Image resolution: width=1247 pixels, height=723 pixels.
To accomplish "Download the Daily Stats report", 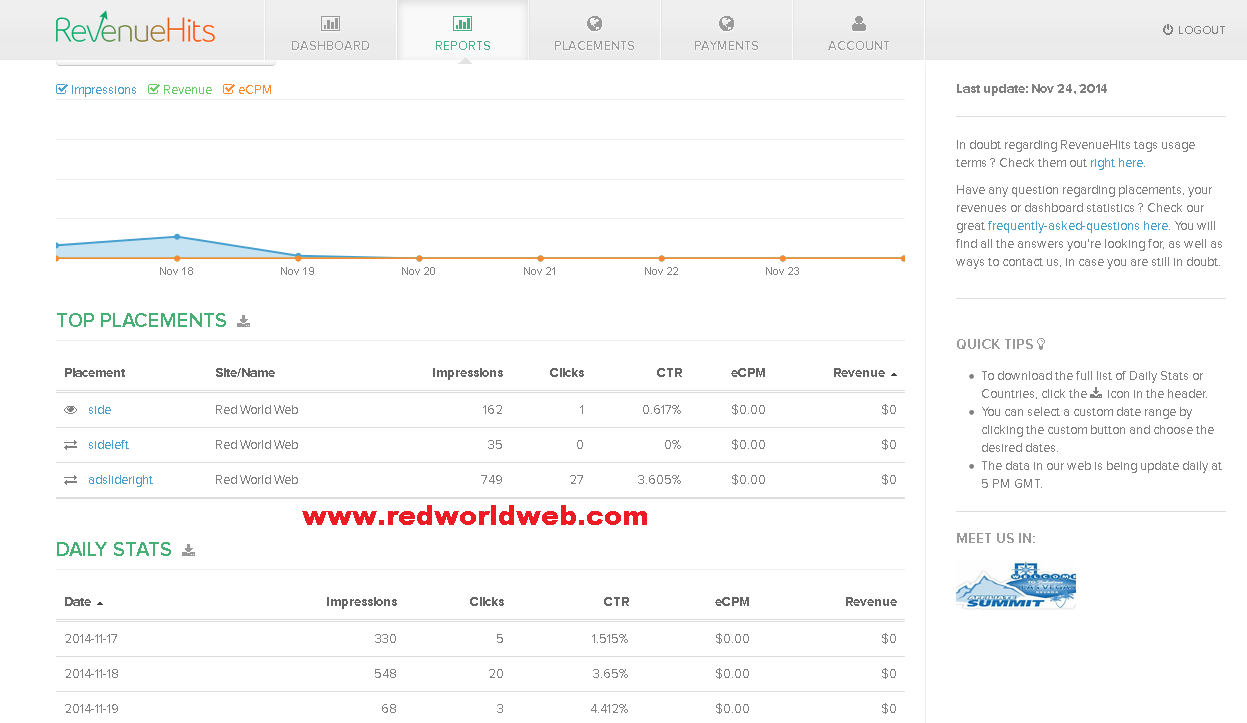I will (188, 550).
